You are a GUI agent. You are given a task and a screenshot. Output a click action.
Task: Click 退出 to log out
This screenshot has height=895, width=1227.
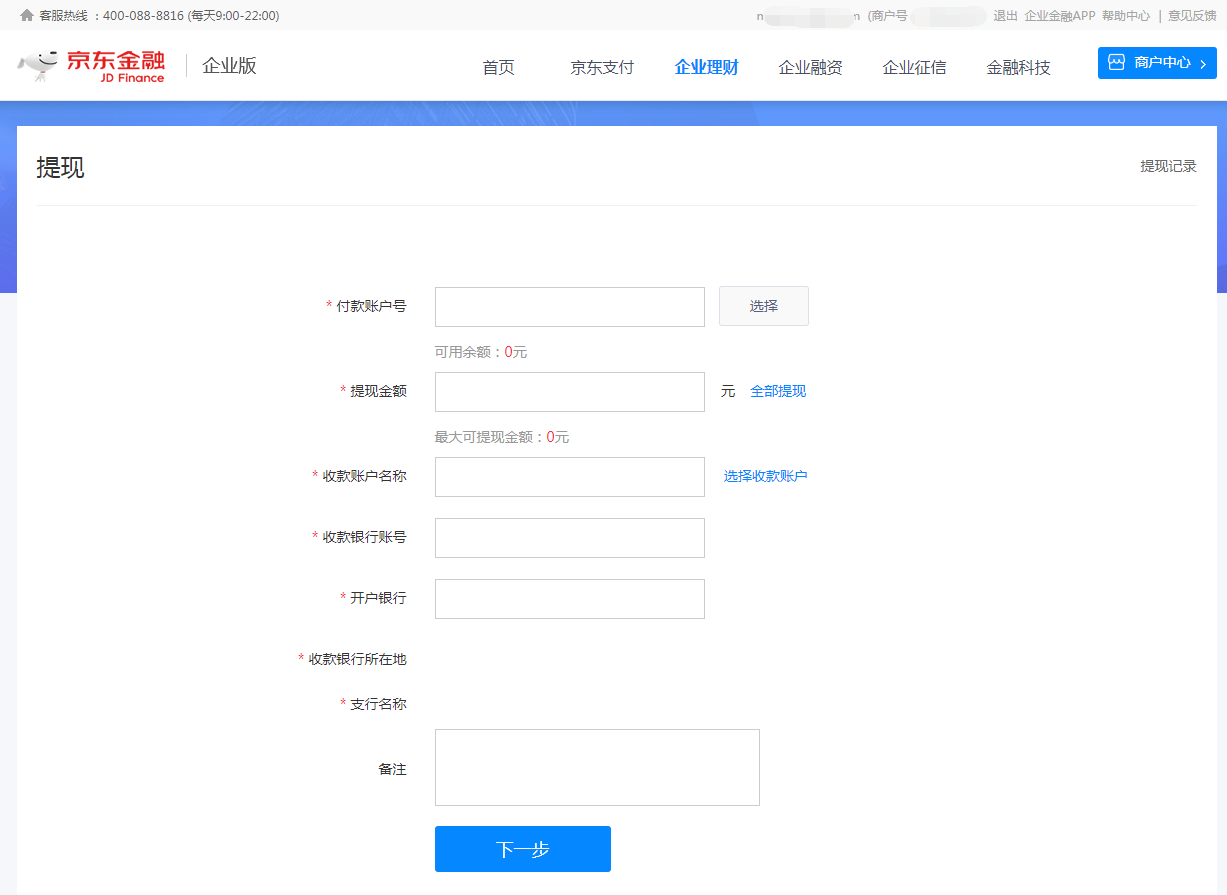pyautogui.click(x=1005, y=16)
